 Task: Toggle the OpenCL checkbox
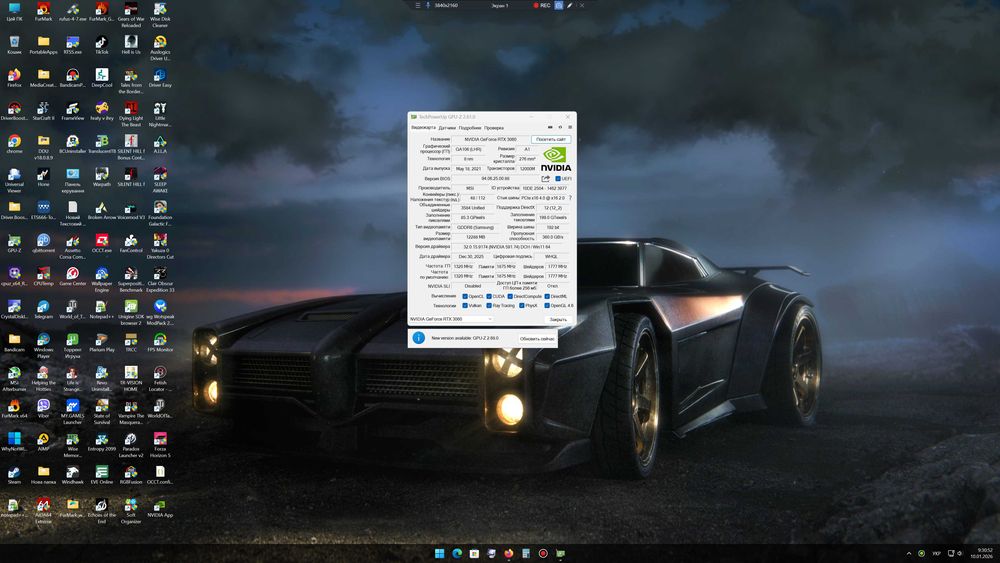click(x=465, y=296)
